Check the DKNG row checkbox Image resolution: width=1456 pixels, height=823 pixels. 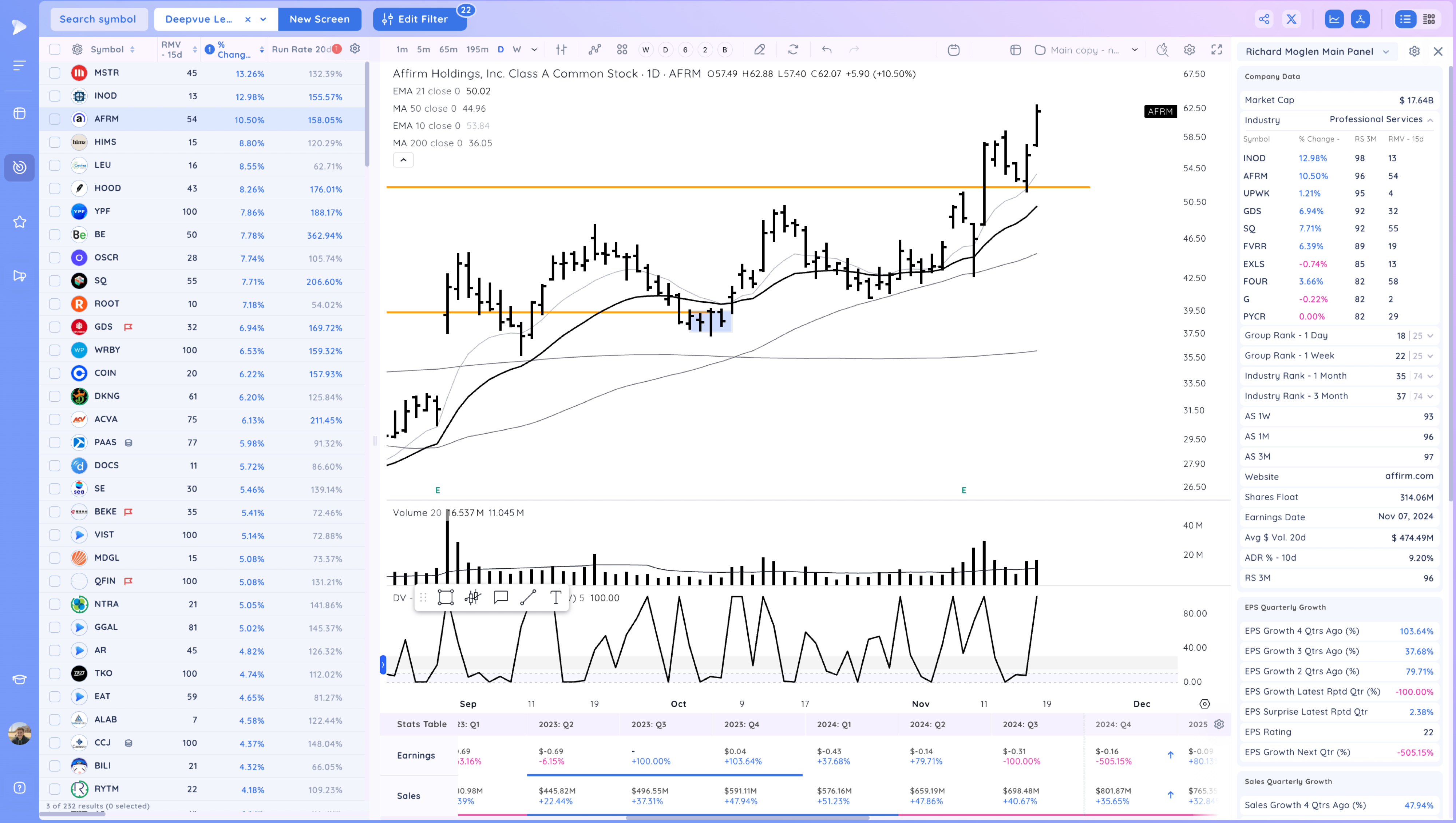[54, 396]
